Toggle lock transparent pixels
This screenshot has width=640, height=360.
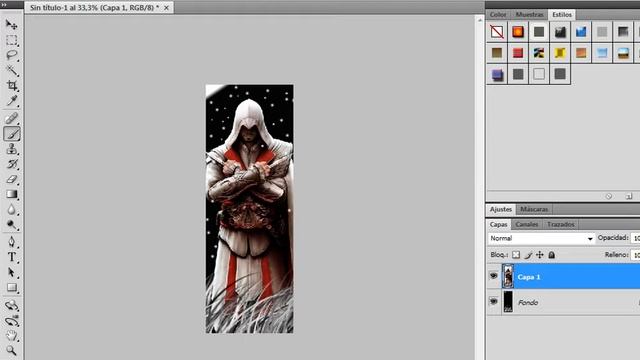(516, 255)
